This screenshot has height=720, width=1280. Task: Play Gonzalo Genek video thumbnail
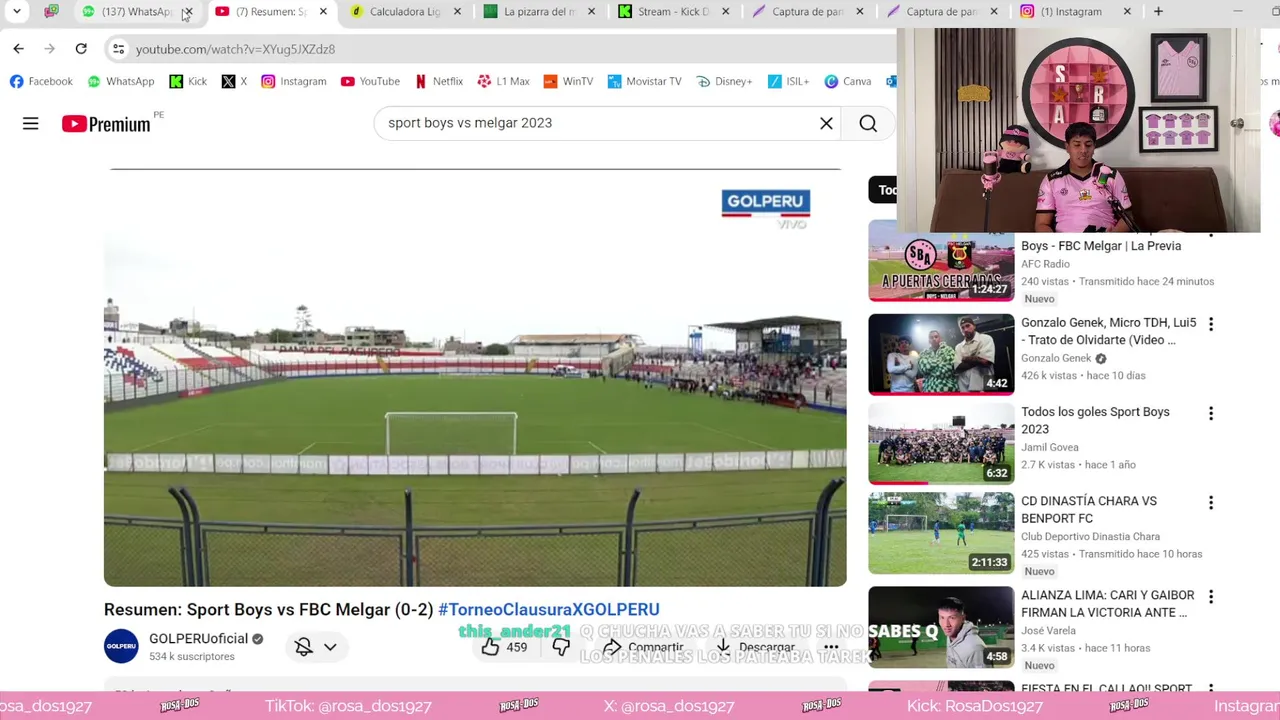(x=941, y=354)
